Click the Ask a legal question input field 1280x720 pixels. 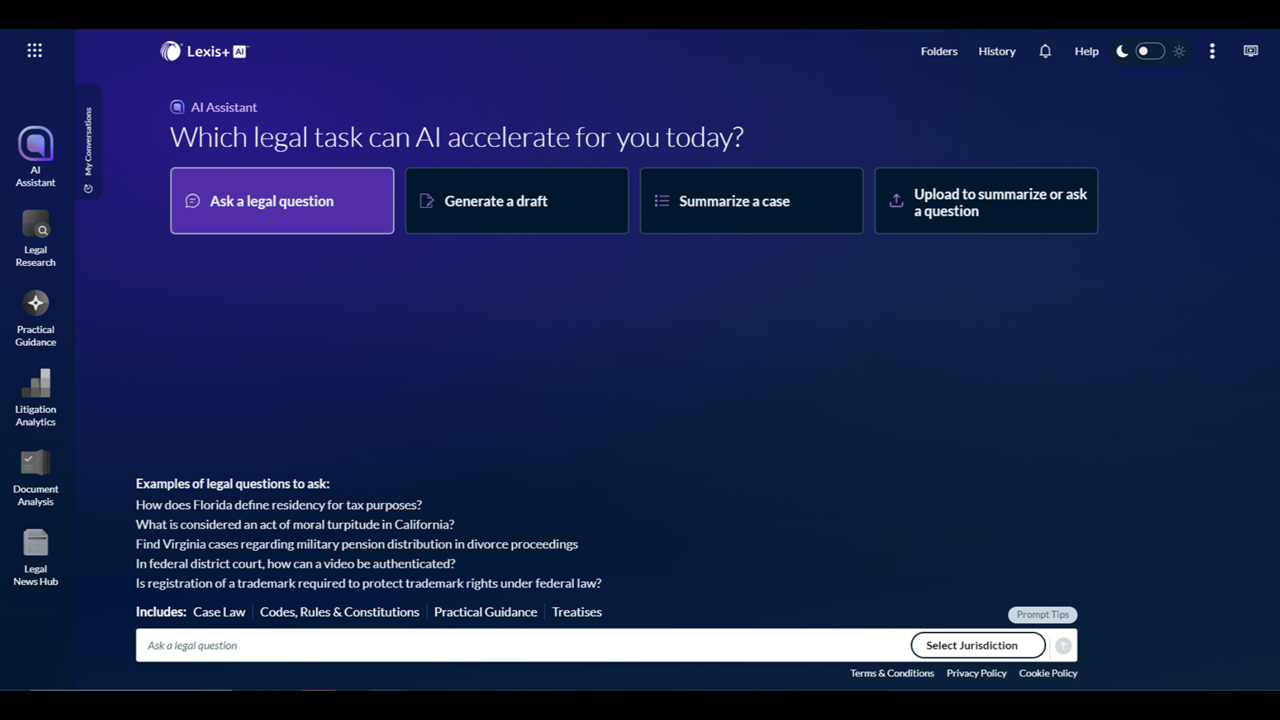point(520,645)
